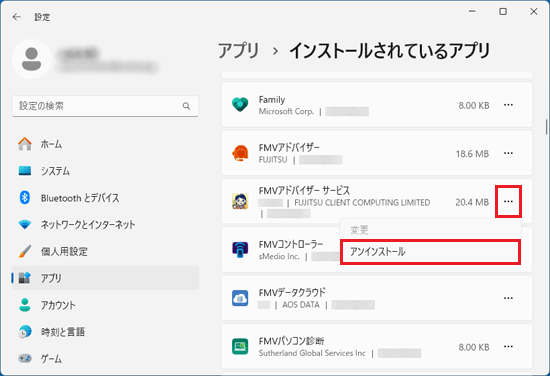The height and width of the screenshot is (376, 550).
Task: Open more options for Family
Action: click(x=508, y=105)
